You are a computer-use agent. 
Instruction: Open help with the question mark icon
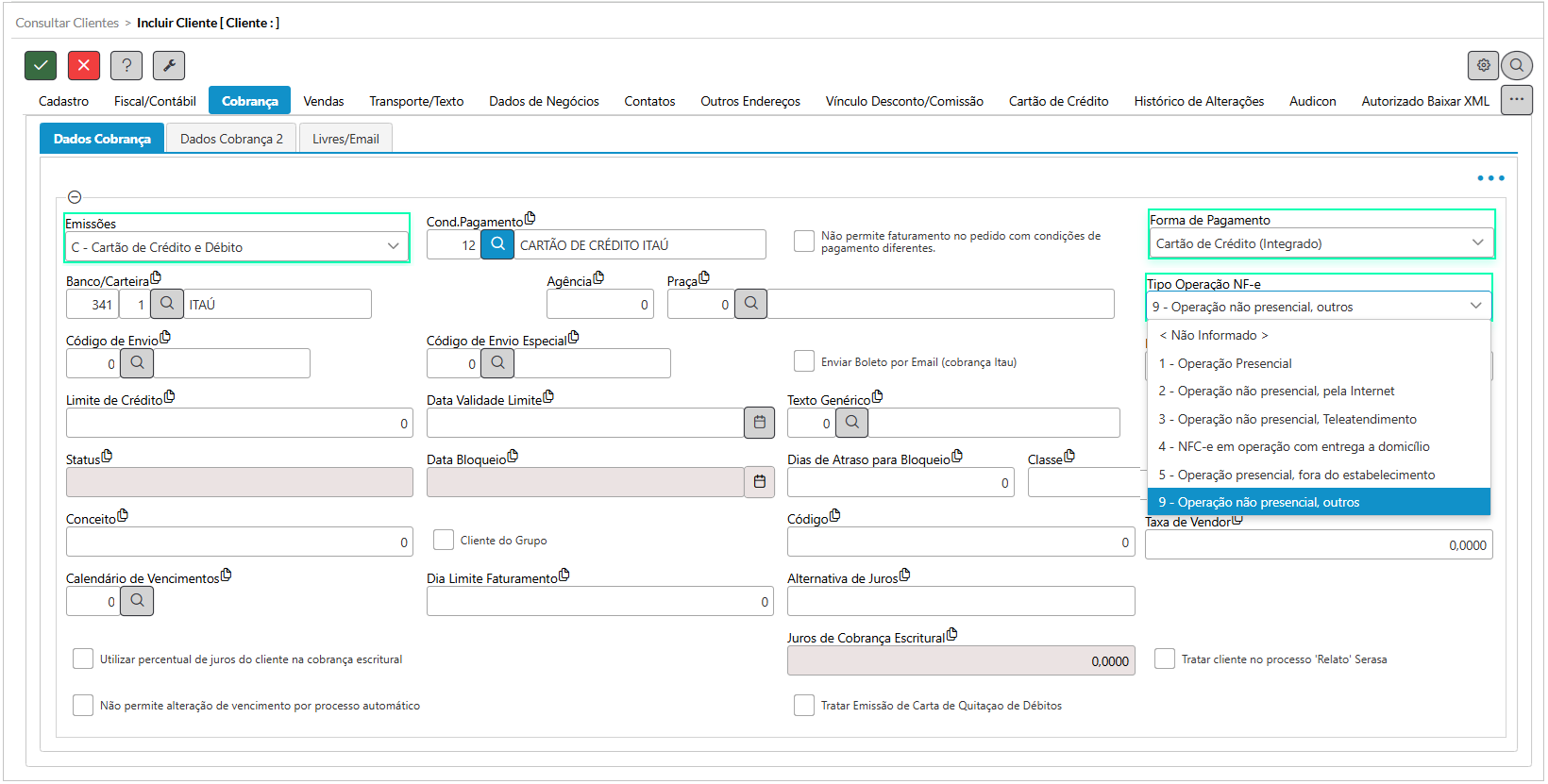[126, 65]
